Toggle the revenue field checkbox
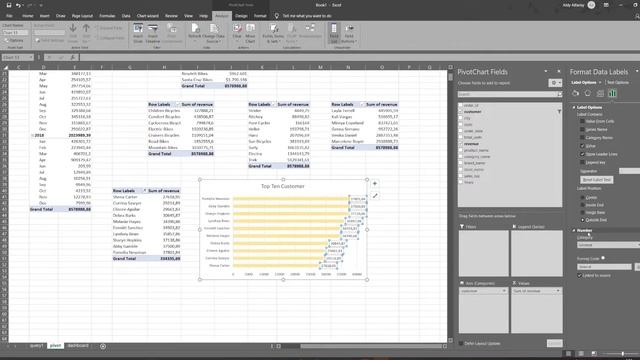This screenshot has height=360, width=640. tap(461, 144)
